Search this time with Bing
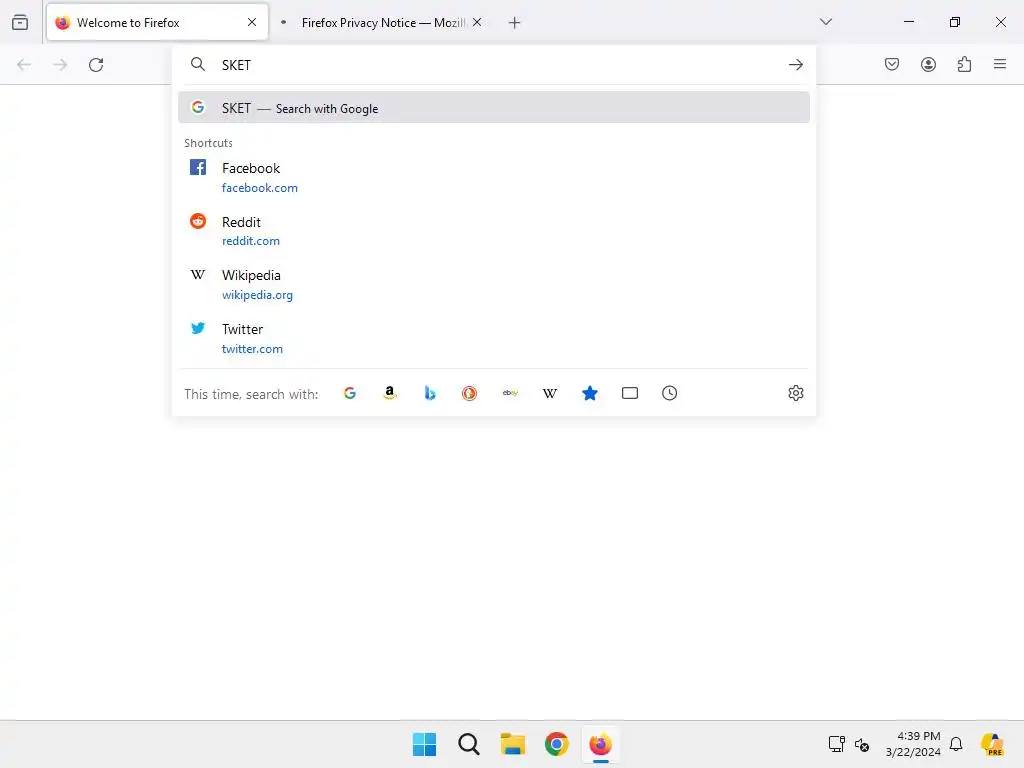 pyautogui.click(x=430, y=393)
